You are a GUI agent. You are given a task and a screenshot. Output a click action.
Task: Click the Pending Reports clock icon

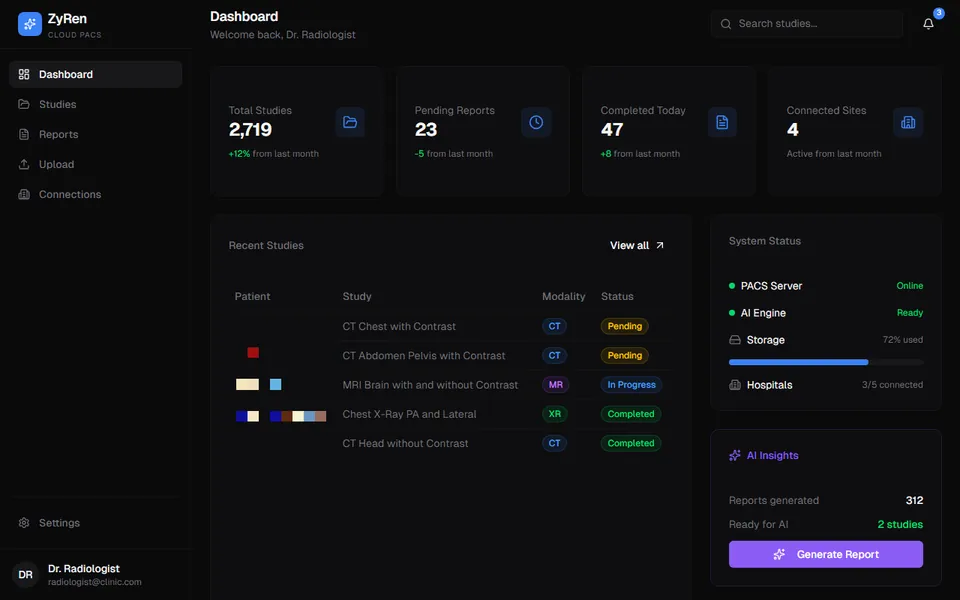(536, 122)
